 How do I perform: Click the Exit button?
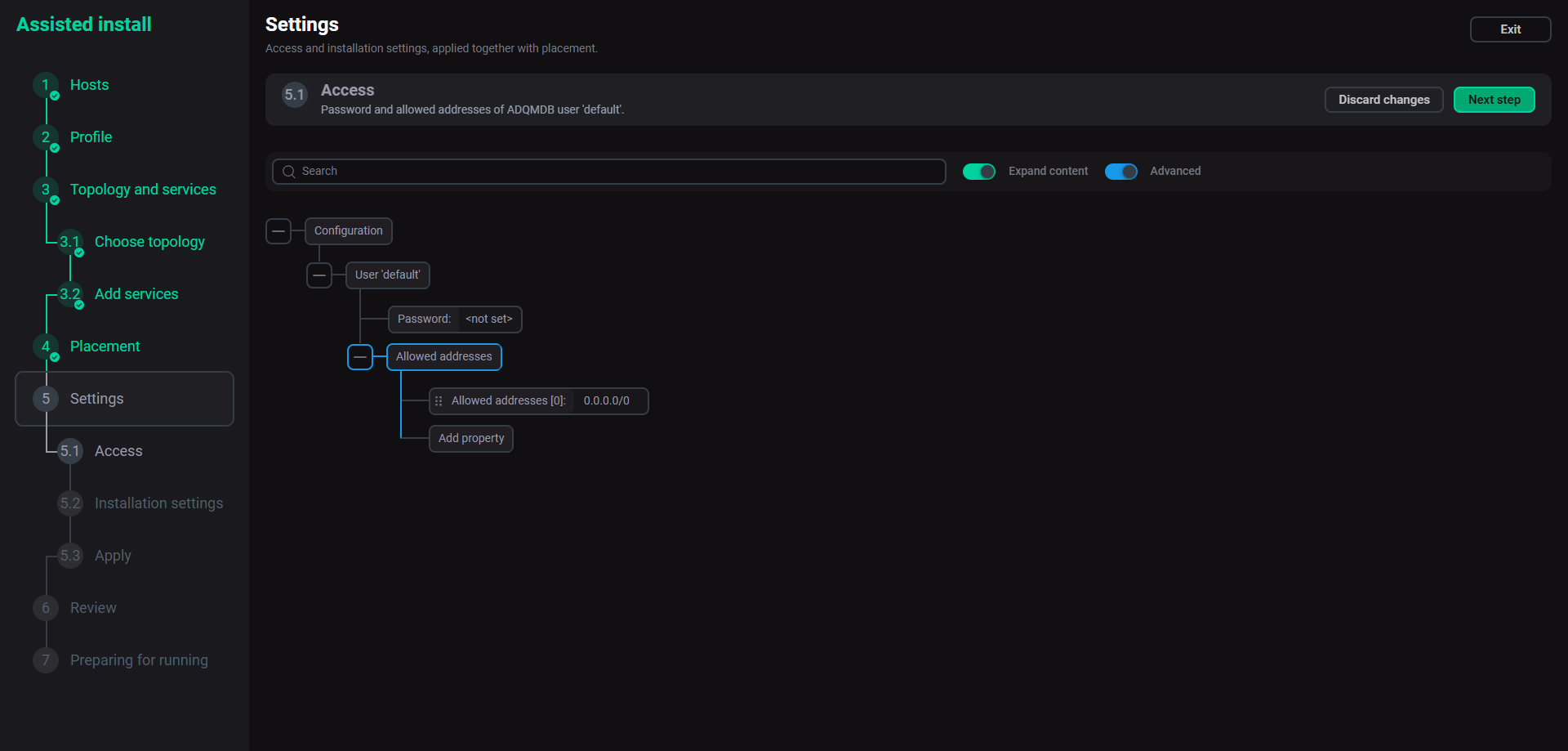pos(1510,29)
